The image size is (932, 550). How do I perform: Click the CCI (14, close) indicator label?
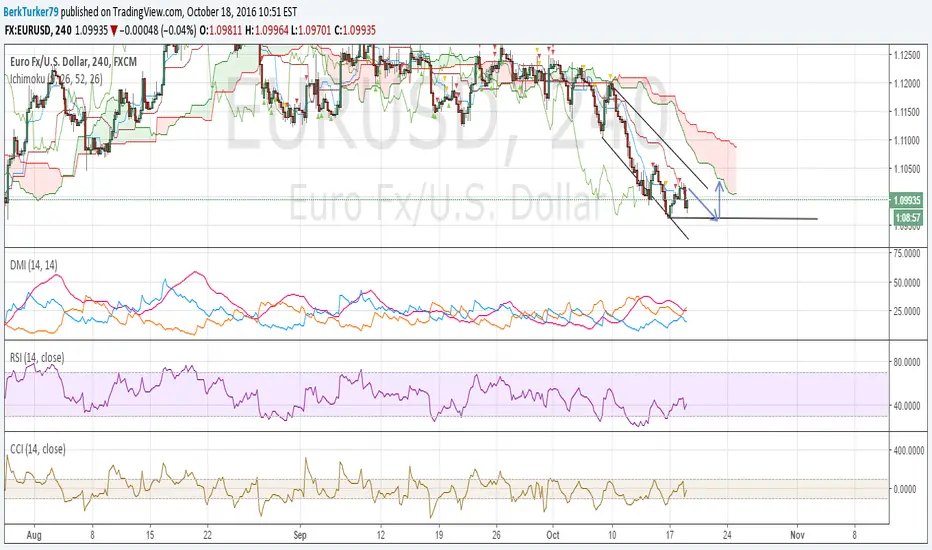(37, 449)
